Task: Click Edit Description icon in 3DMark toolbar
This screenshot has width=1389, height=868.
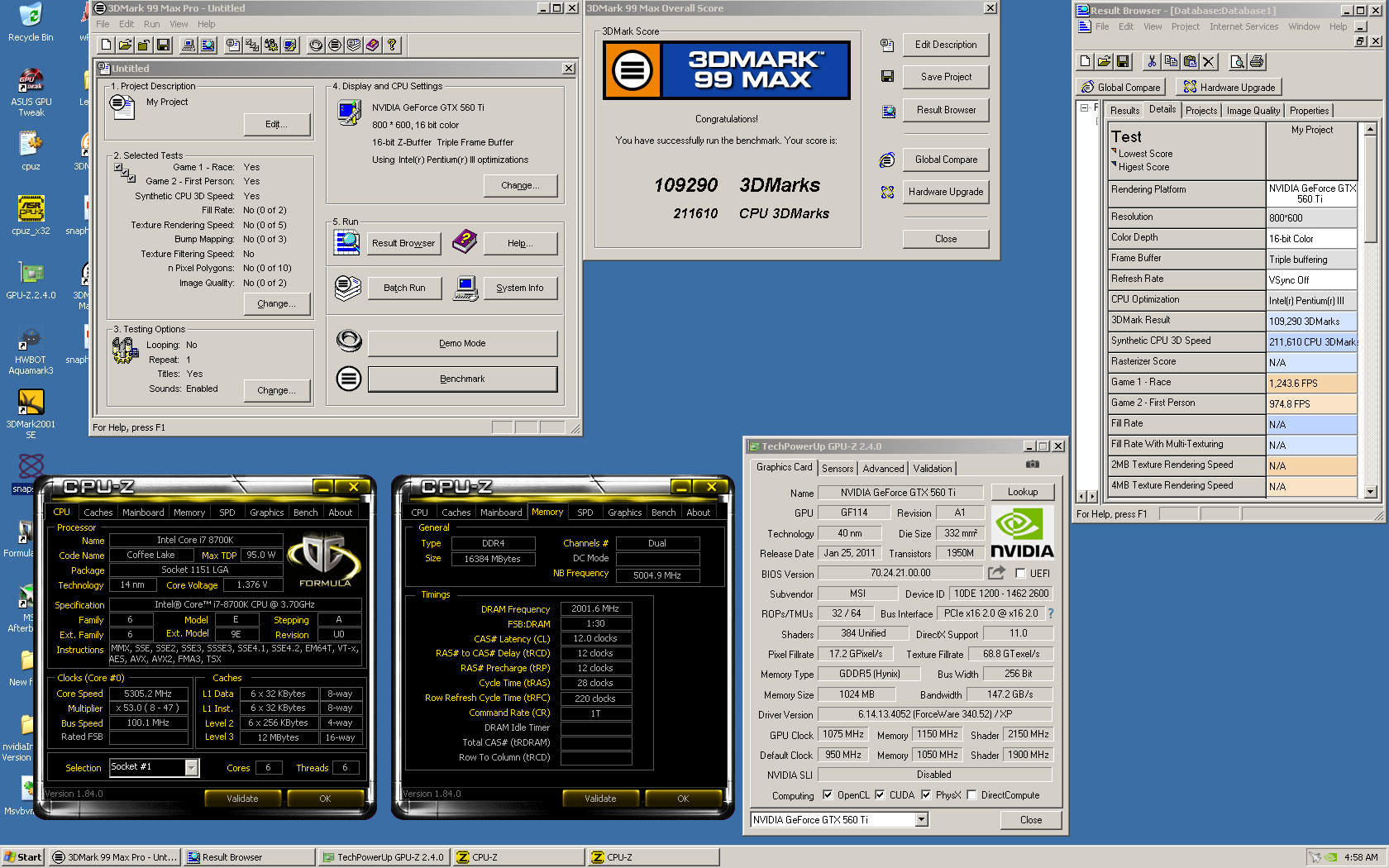Action: (x=233, y=45)
